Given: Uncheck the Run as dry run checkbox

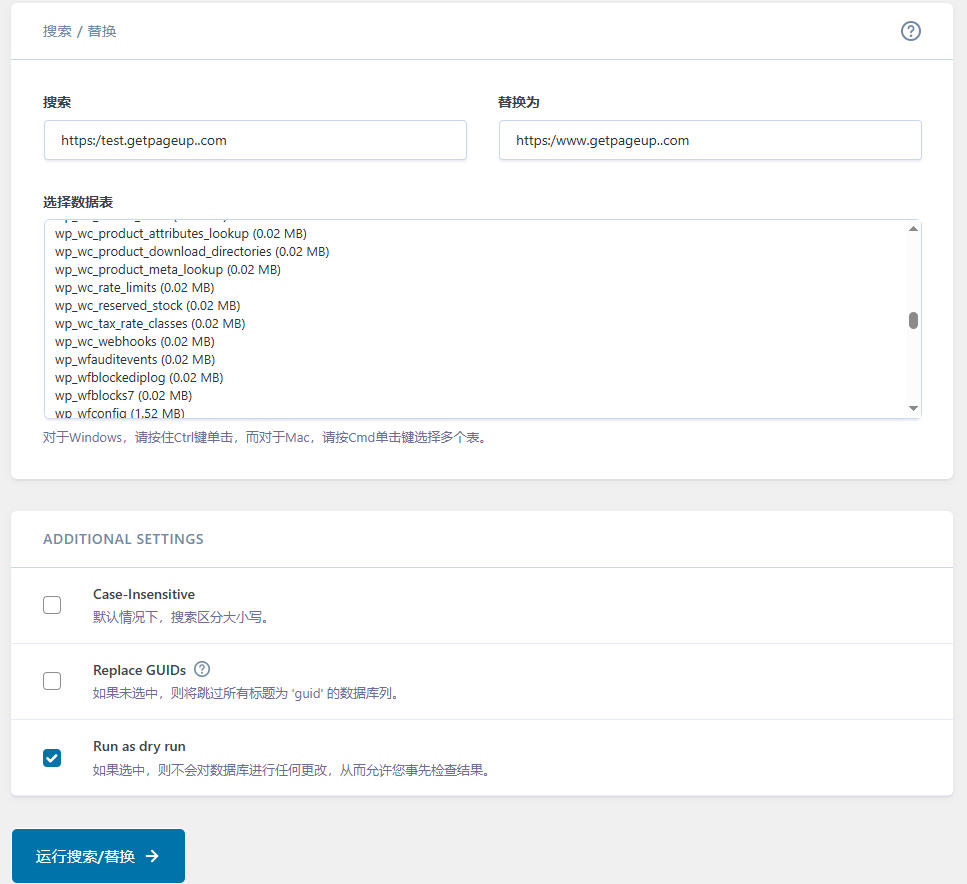Looking at the screenshot, I should coord(52,758).
